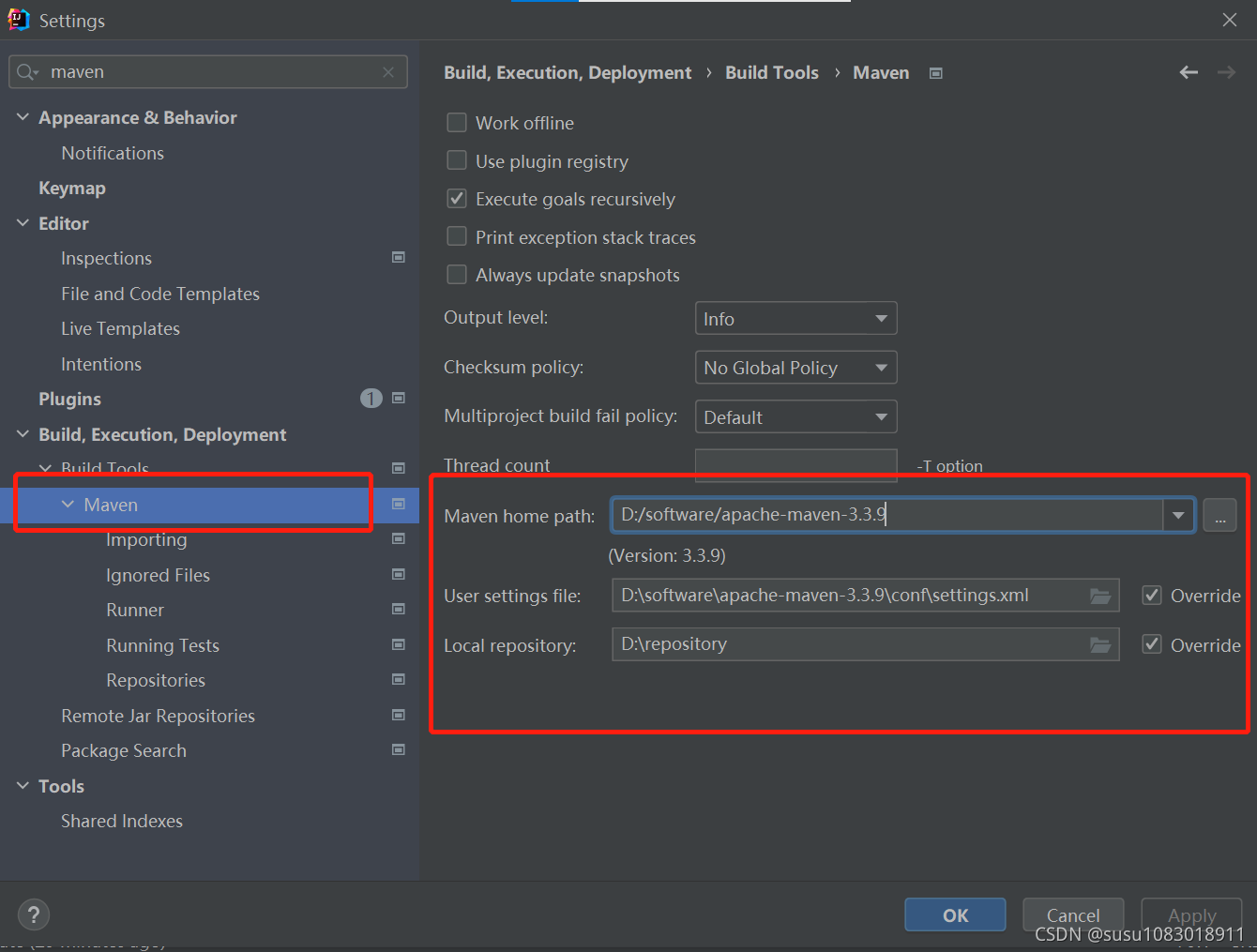Open Multiproject build fail policy dropdown

tap(795, 416)
